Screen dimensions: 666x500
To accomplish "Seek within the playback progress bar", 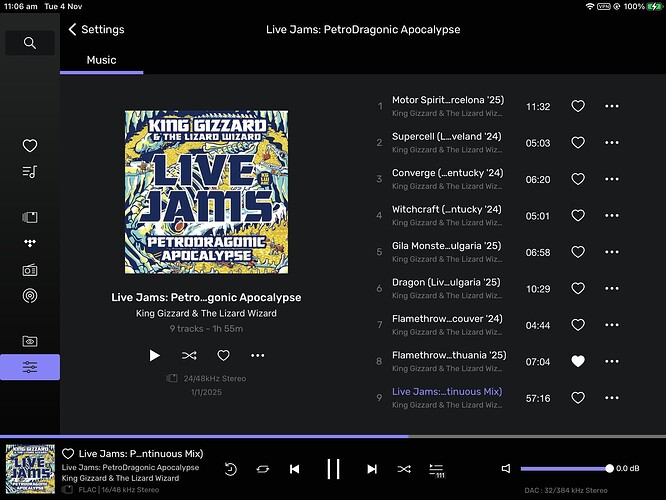I will coord(333,436).
